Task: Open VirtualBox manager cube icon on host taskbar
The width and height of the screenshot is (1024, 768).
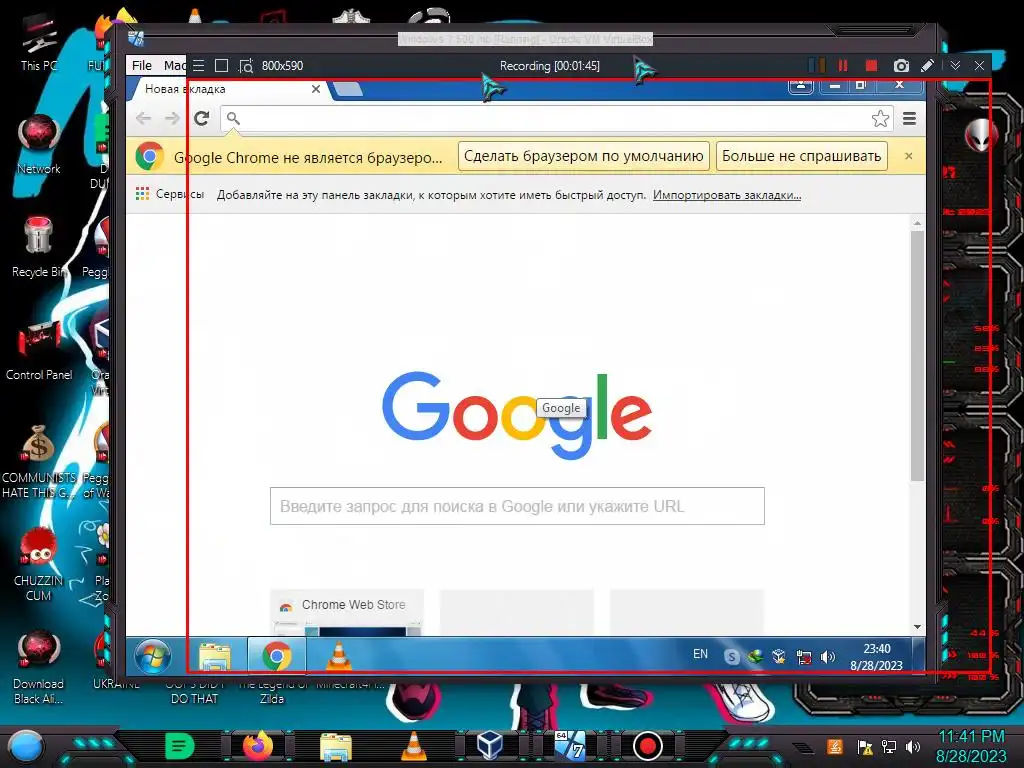Action: (x=490, y=746)
